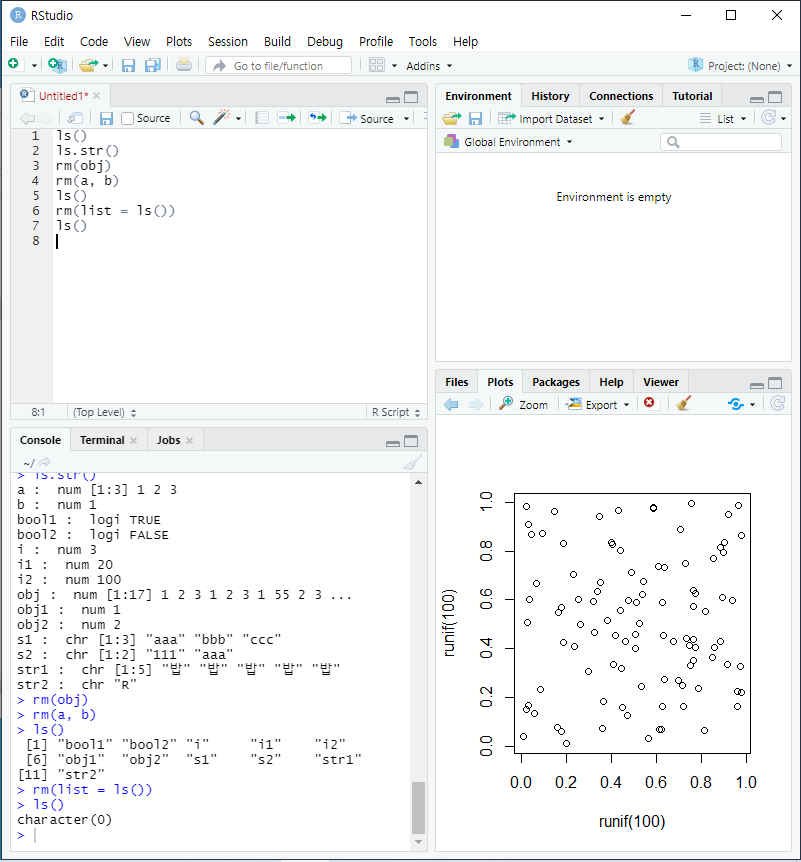This screenshot has height=862, width=801.
Task: Switch to the Connections tab
Action: (x=621, y=96)
